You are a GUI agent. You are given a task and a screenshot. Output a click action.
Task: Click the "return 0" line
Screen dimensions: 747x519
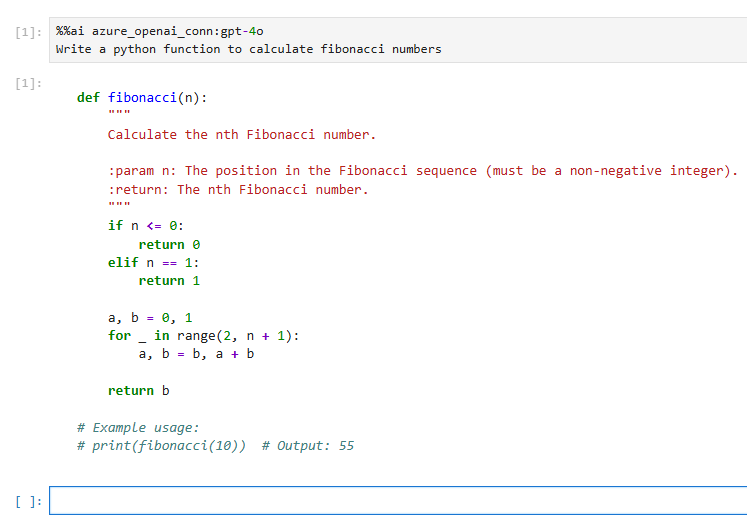click(169, 244)
